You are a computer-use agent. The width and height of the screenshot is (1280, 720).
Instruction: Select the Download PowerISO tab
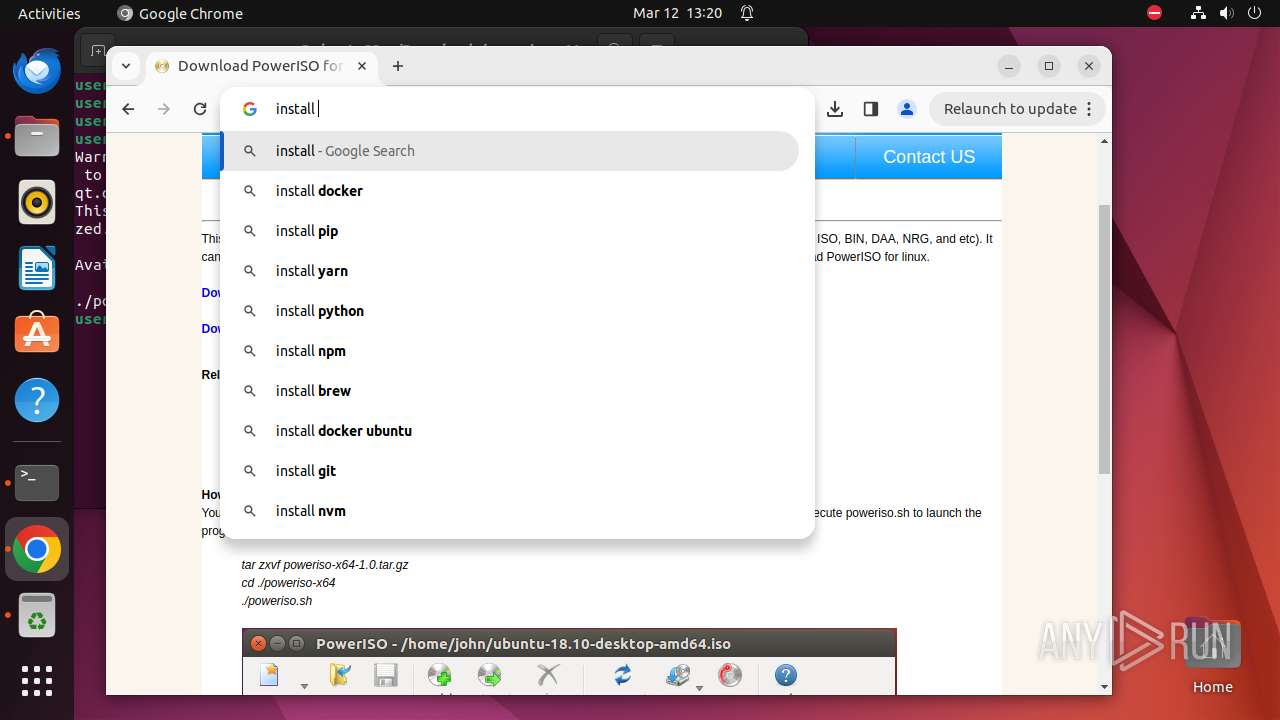[260, 66]
